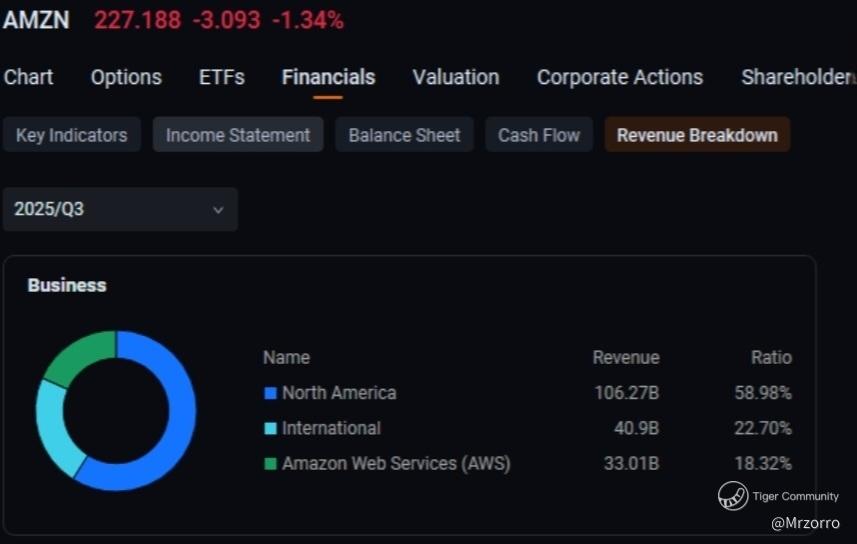Show Key Indicators section
857x544 pixels.
point(72,134)
